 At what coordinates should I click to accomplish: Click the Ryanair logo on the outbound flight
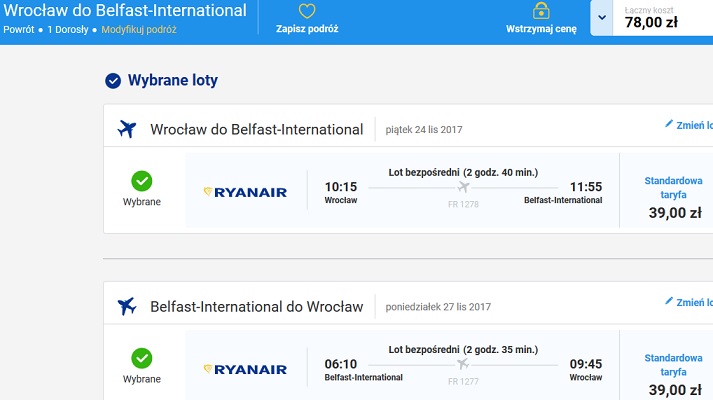coord(246,192)
